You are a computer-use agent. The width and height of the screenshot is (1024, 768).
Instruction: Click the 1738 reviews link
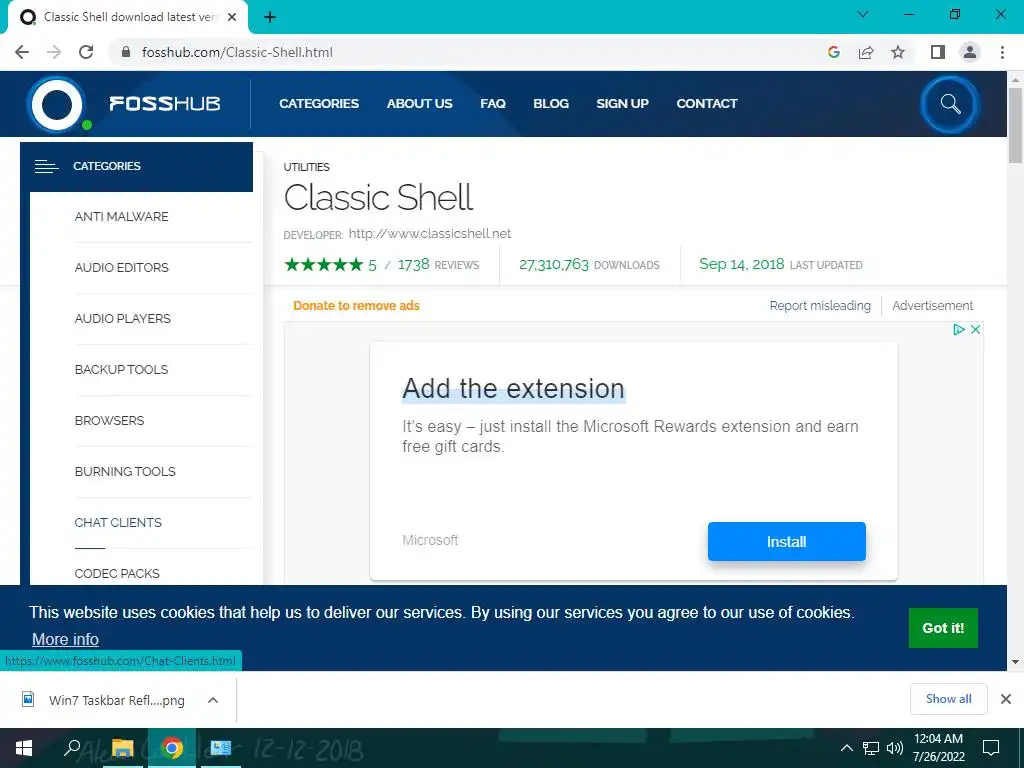[x=438, y=264]
